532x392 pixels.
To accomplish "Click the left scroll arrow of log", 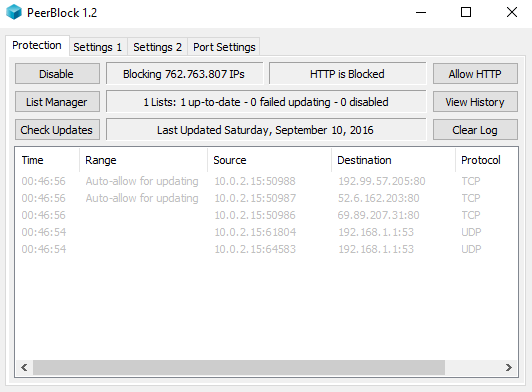I will [x=24, y=368].
